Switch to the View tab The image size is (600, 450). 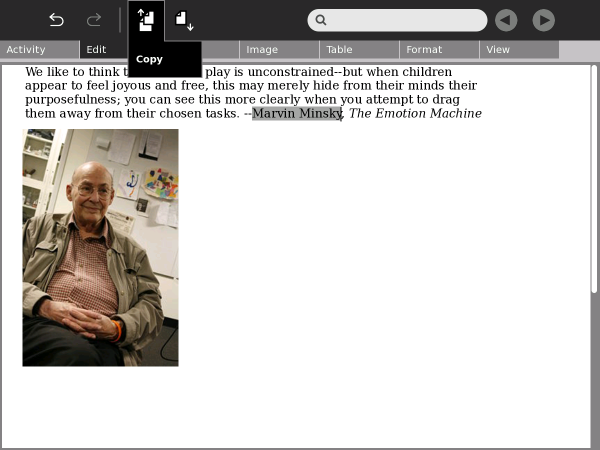point(518,50)
